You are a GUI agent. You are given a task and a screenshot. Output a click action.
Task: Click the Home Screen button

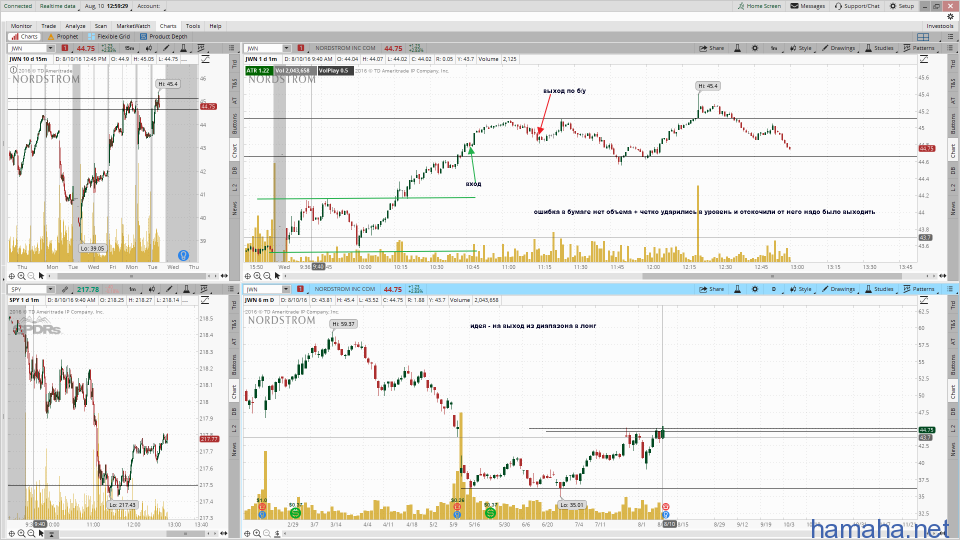[759, 6]
